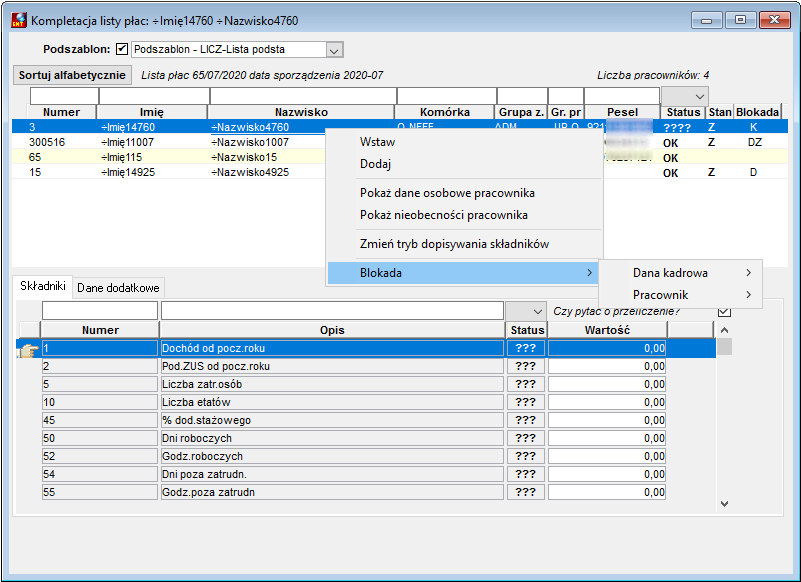Click the Numer column header in employee table
The height and width of the screenshot is (582, 801).
point(61,112)
